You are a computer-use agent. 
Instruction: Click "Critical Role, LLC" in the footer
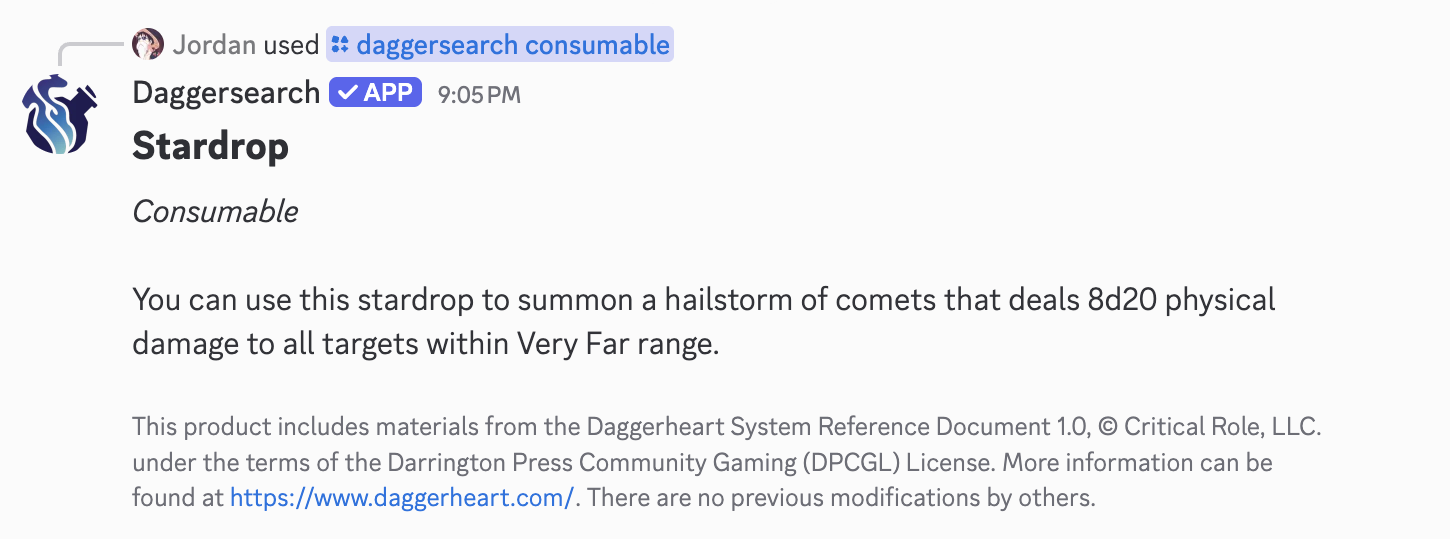point(1223,428)
